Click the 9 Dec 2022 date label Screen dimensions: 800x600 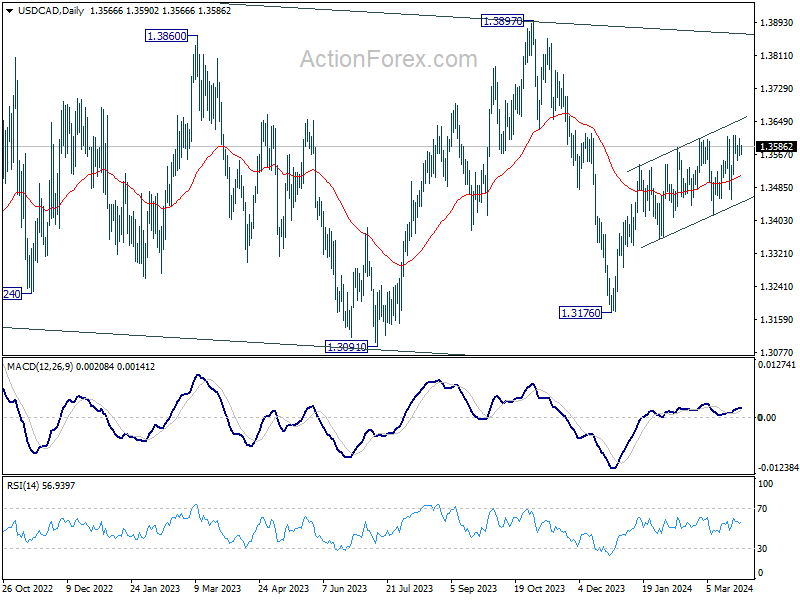pos(90,588)
